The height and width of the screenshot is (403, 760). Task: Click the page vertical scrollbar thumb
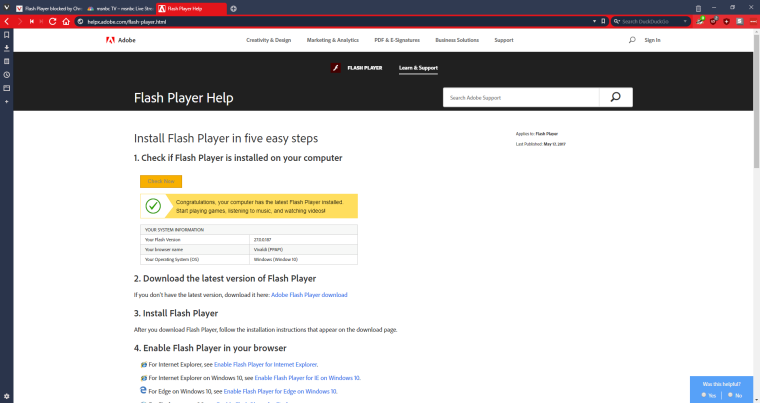click(756, 101)
